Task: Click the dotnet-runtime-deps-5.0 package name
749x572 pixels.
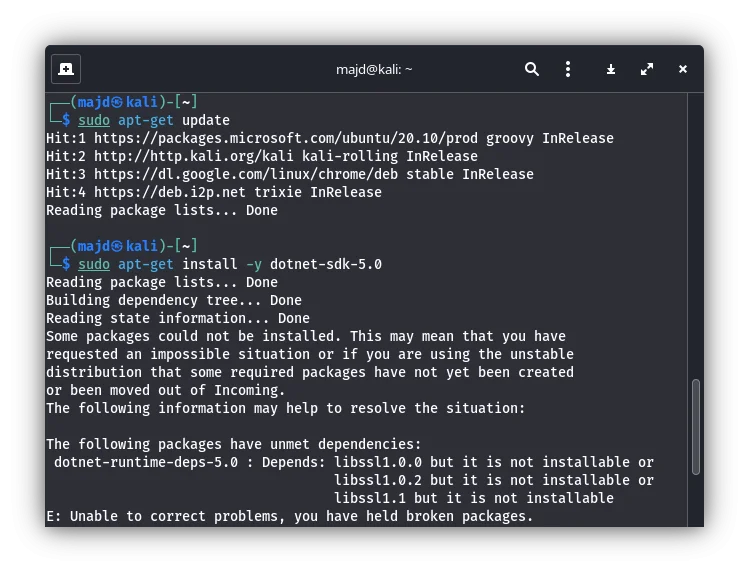Action: click(146, 463)
